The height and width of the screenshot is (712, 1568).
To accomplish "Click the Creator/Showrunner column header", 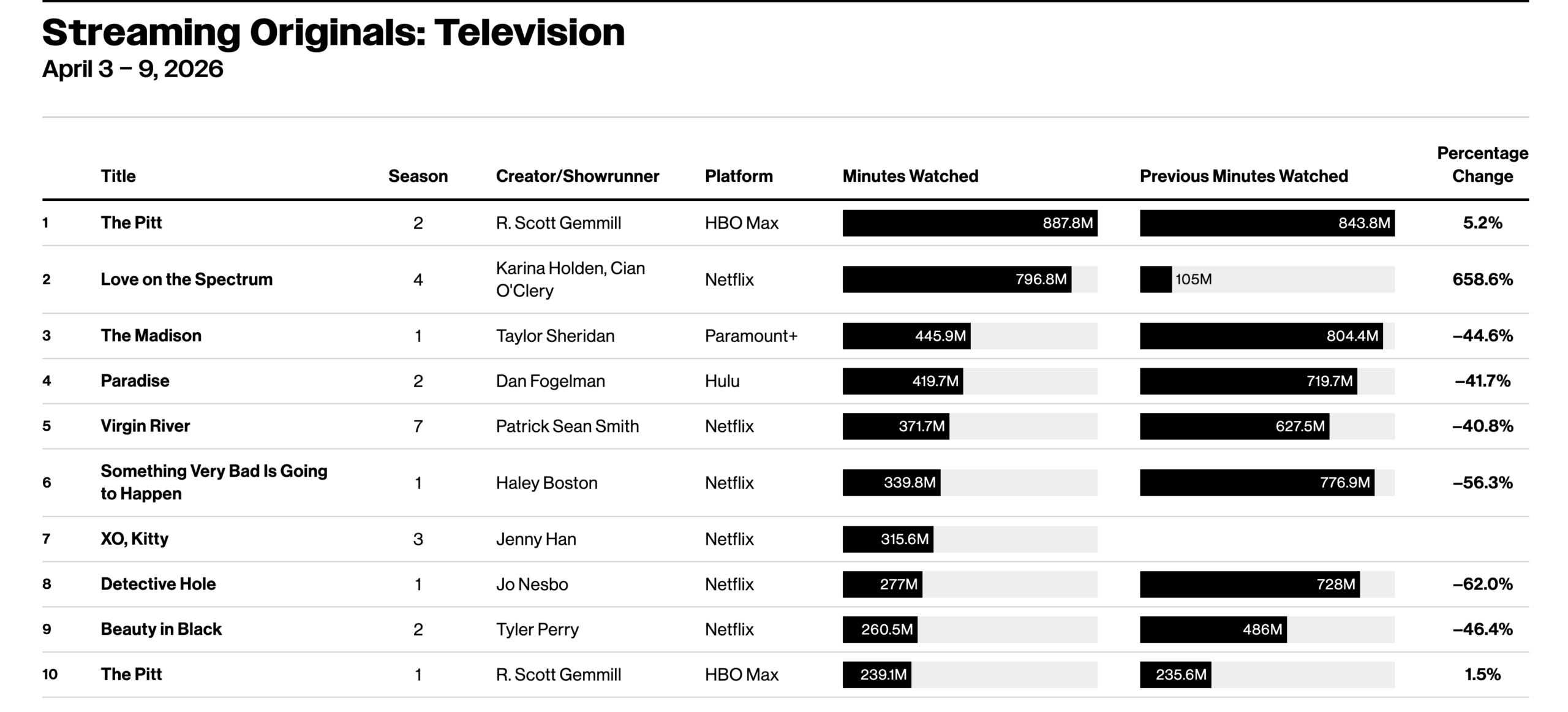I will pyautogui.click(x=577, y=176).
